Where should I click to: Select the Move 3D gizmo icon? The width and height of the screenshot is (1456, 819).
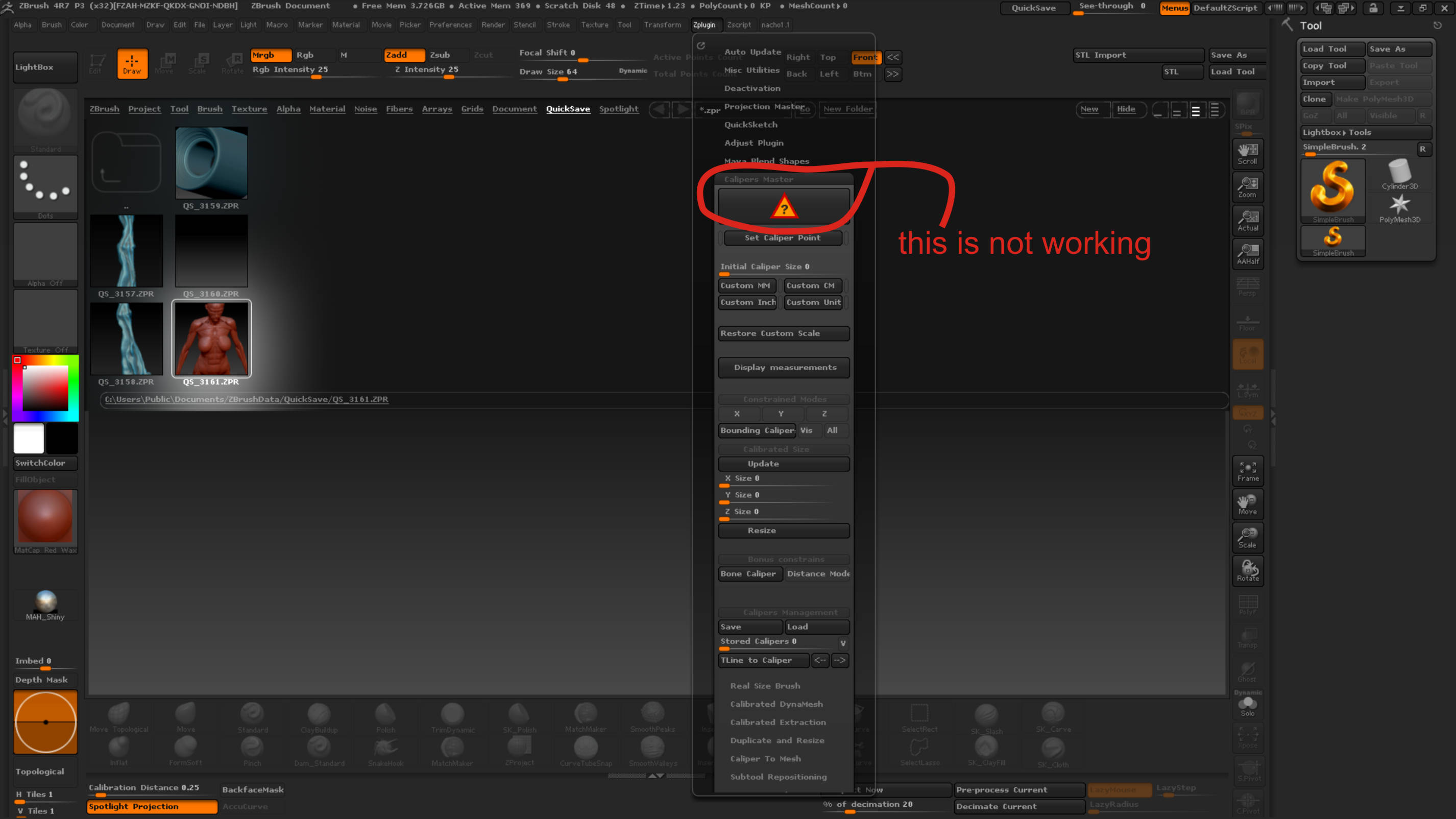[1247, 504]
